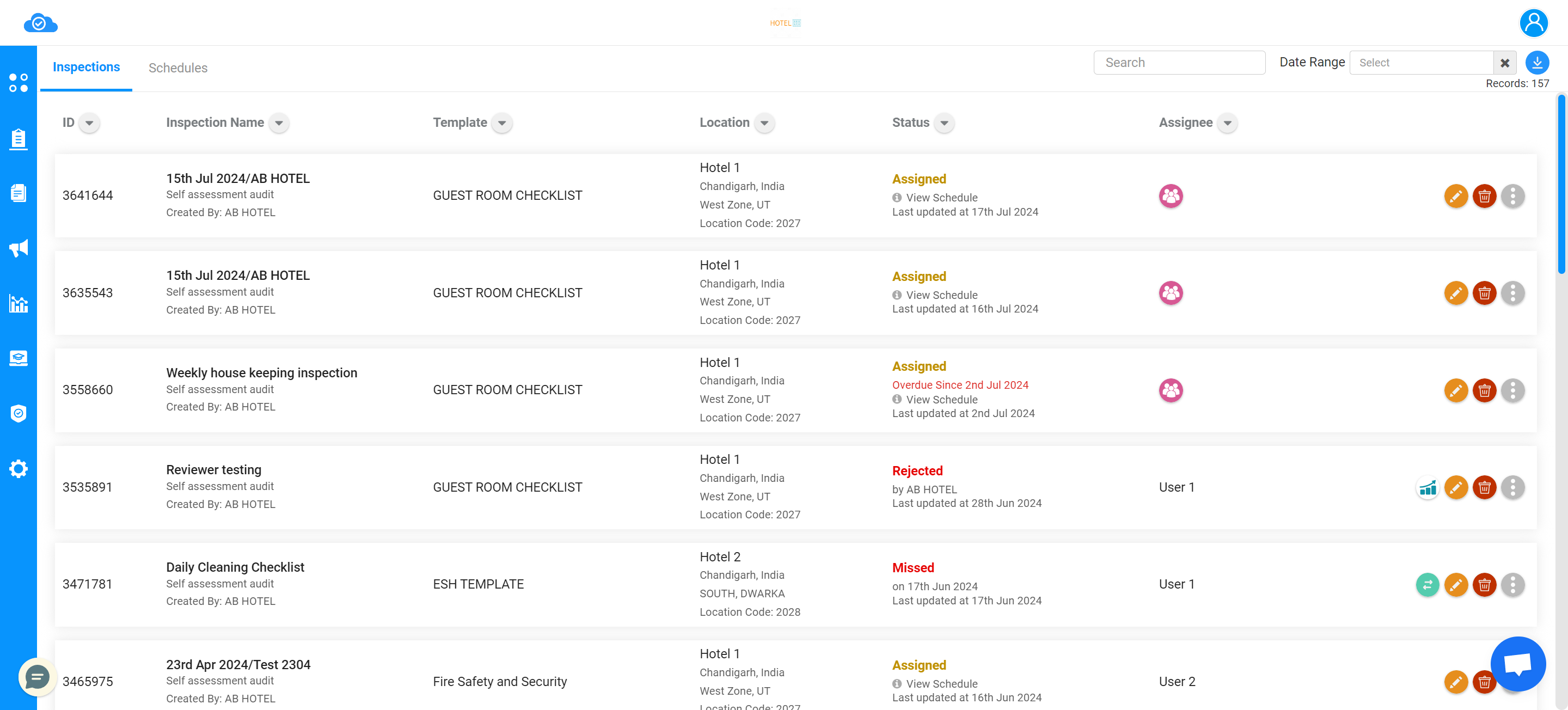Select a date range from the Date Range picker

pyautogui.click(x=1420, y=63)
